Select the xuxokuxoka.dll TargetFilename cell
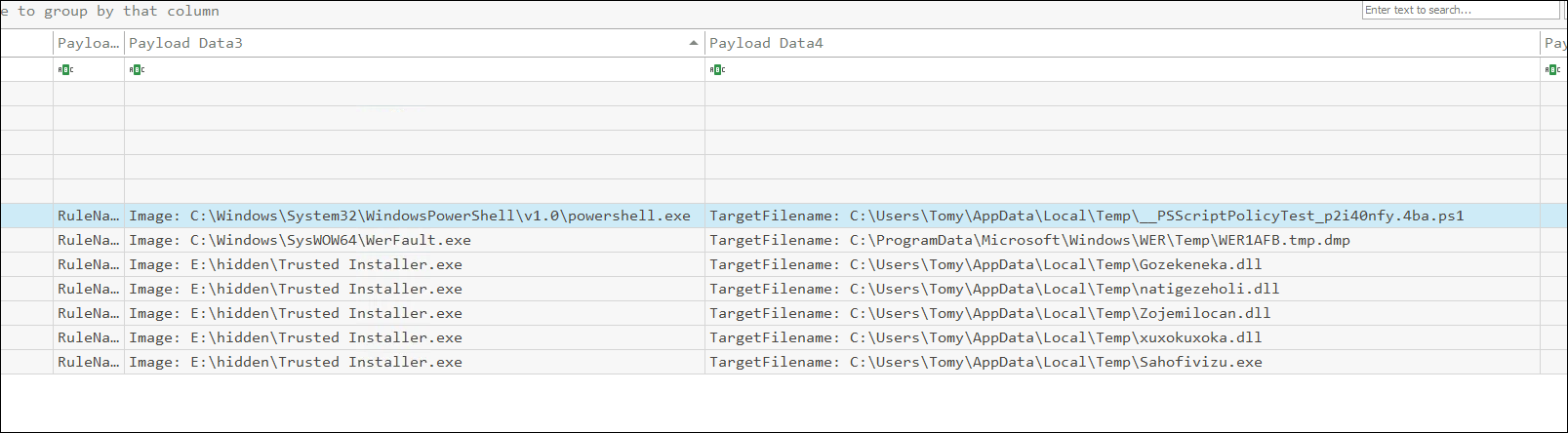1568x433 pixels. 1122,337
